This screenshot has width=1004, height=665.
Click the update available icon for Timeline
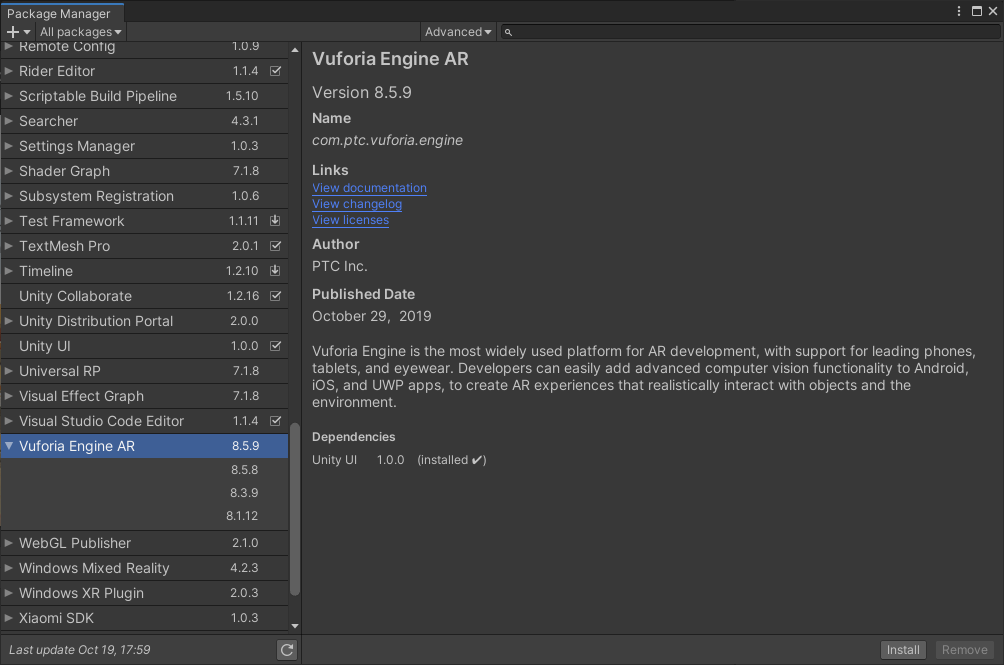pos(275,271)
